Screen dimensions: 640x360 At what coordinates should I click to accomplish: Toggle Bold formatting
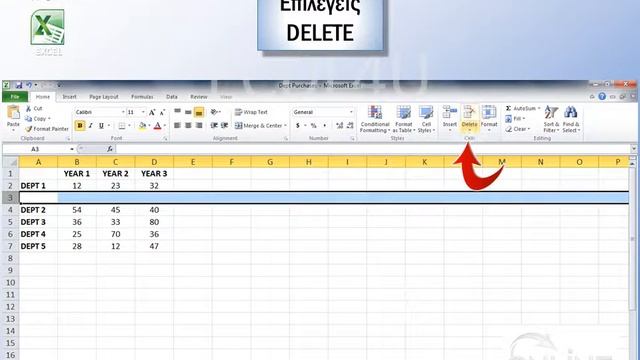coord(80,126)
